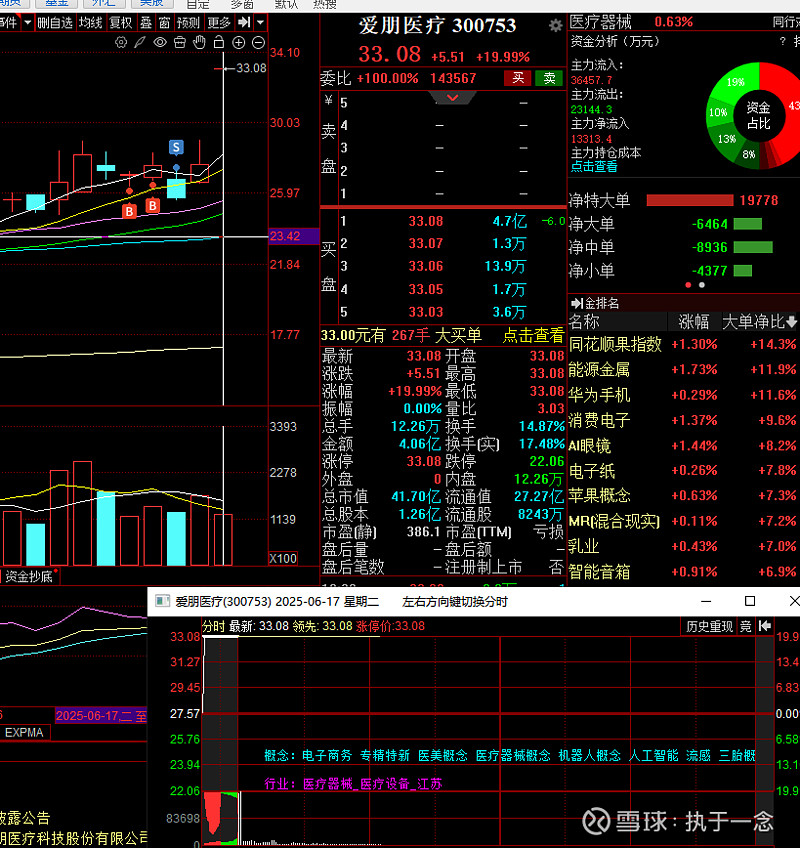Select the hand pan tool

199,42
